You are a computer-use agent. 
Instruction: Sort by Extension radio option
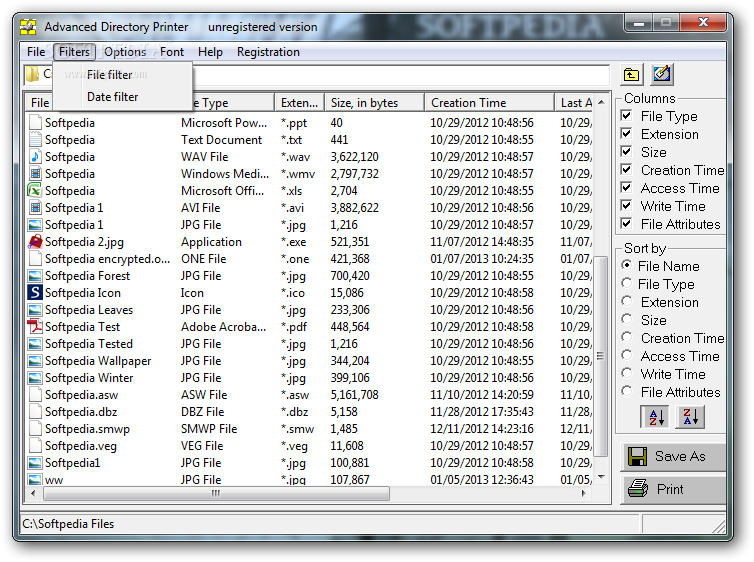point(627,301)
